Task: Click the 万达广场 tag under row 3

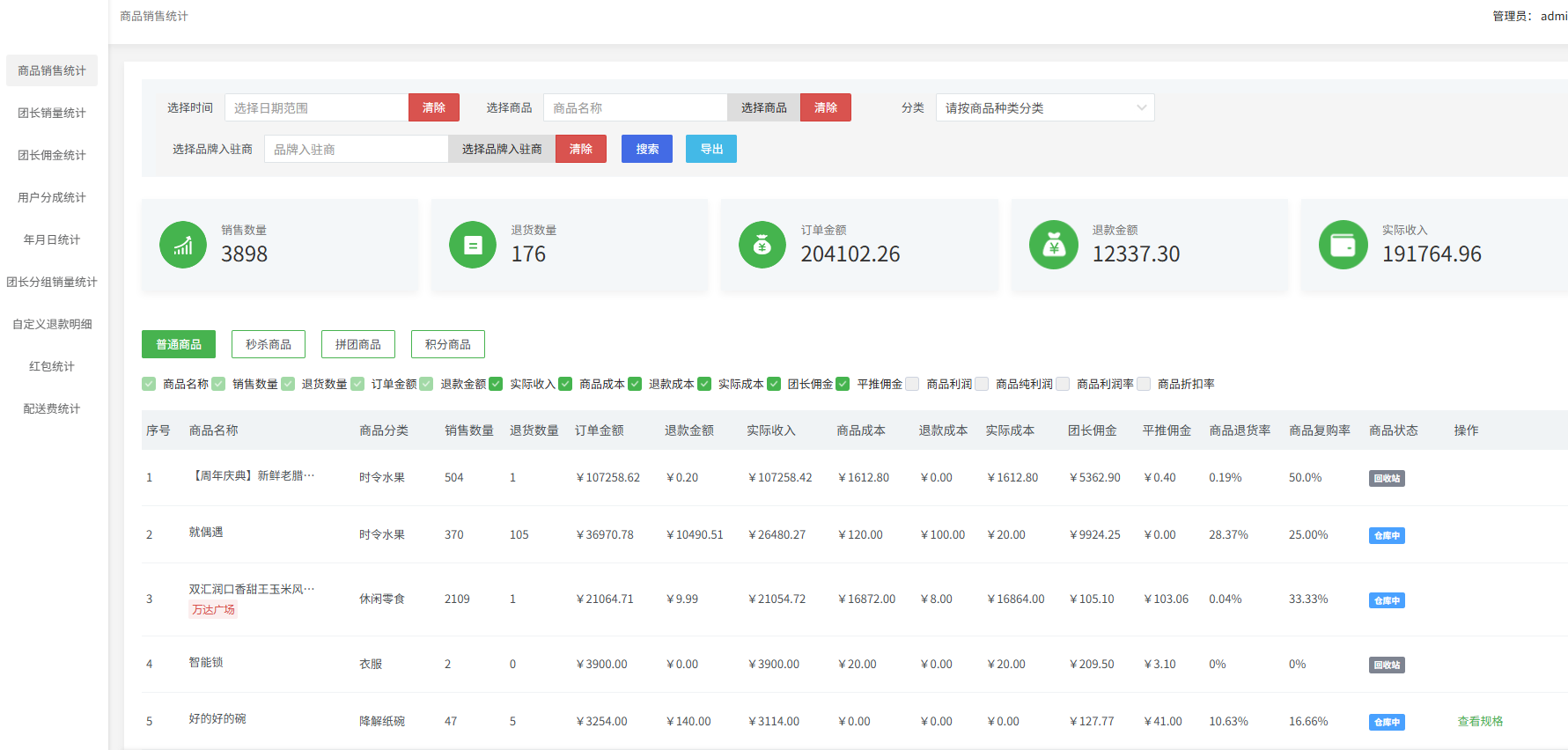Action: [x=213, y=610]
